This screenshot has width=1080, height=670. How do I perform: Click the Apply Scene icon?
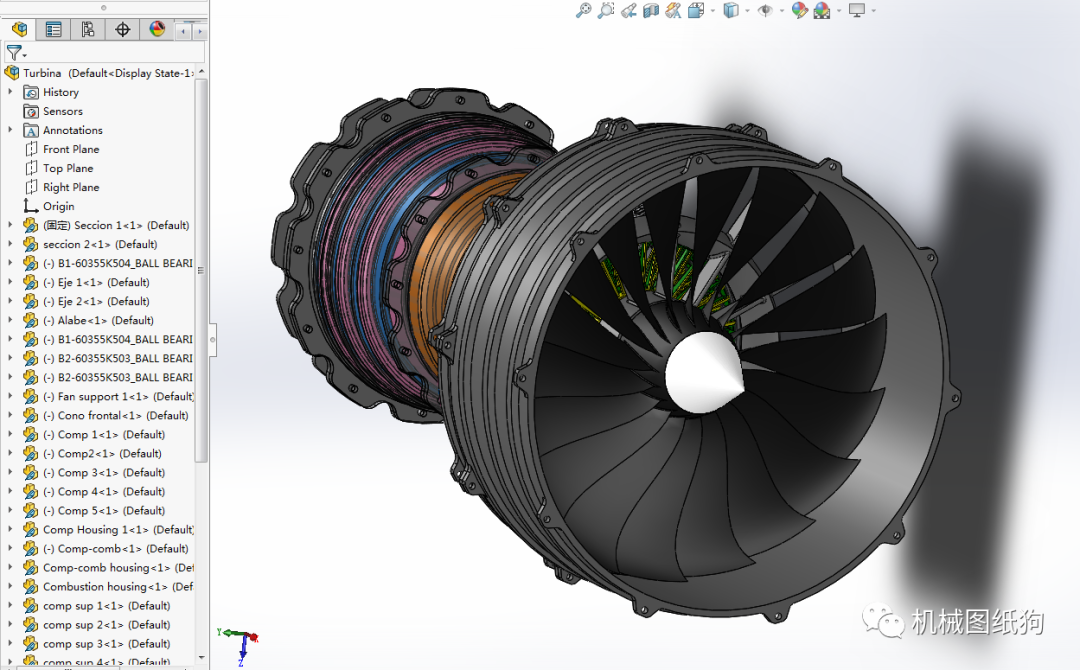pos(822,10)
